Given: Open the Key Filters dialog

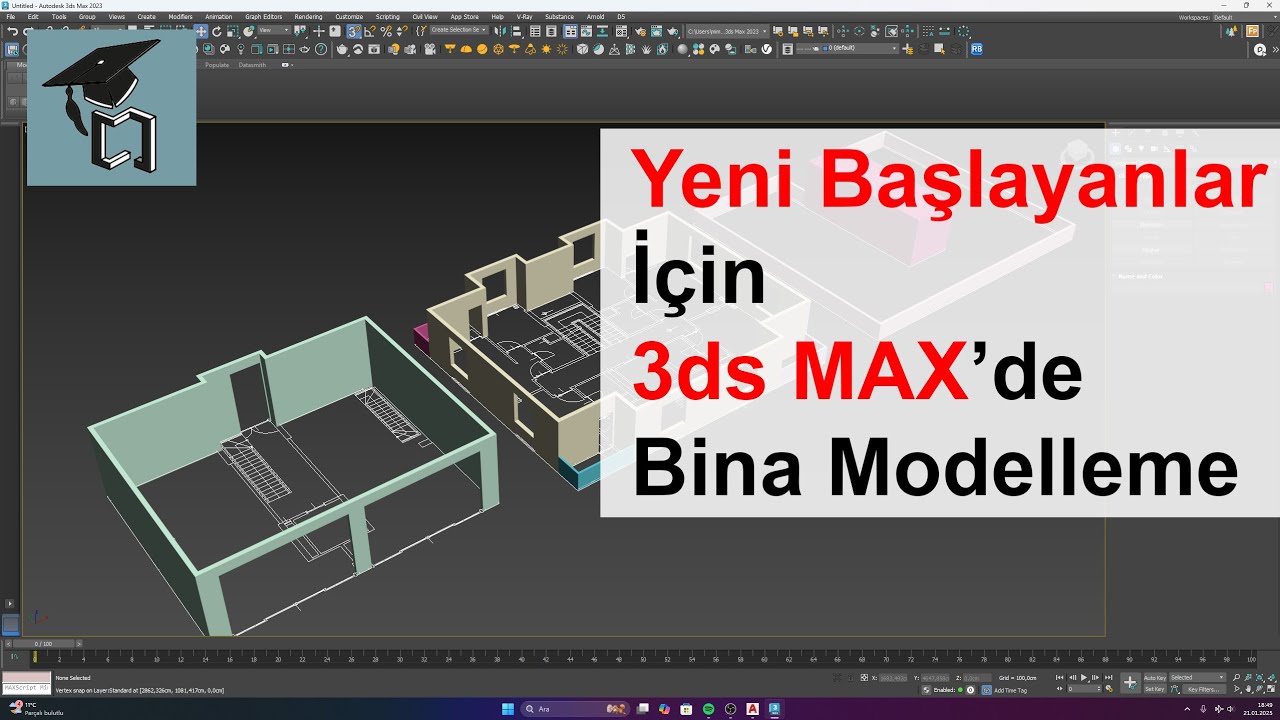Looking at the screenshot, I should click(1203, 689).
